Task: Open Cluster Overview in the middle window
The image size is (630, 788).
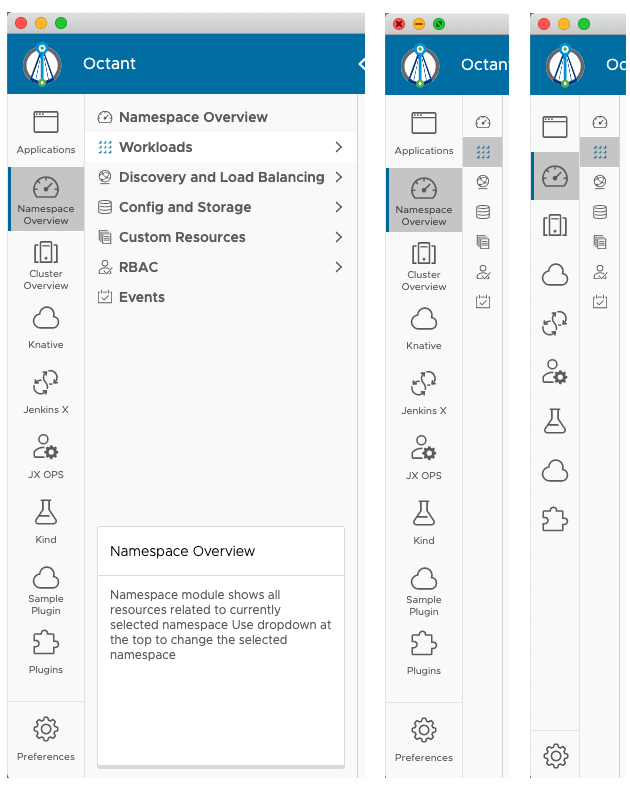Action: (424, 266)
